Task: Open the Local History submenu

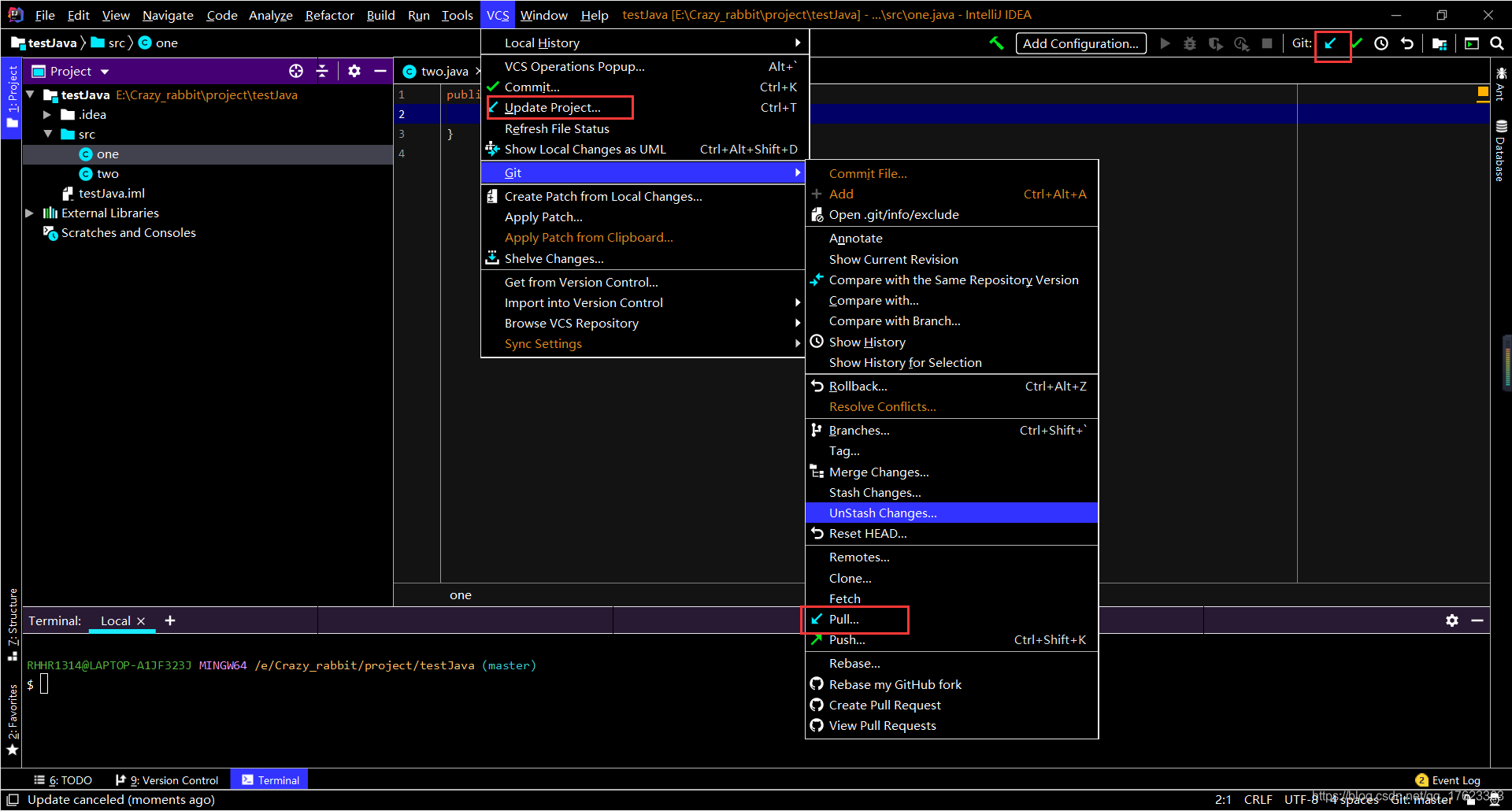Action: coord(644,43)
